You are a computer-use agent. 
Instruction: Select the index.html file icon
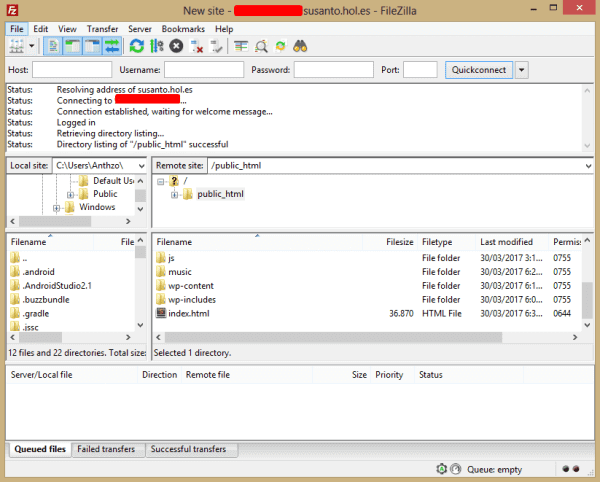point(161,313)
